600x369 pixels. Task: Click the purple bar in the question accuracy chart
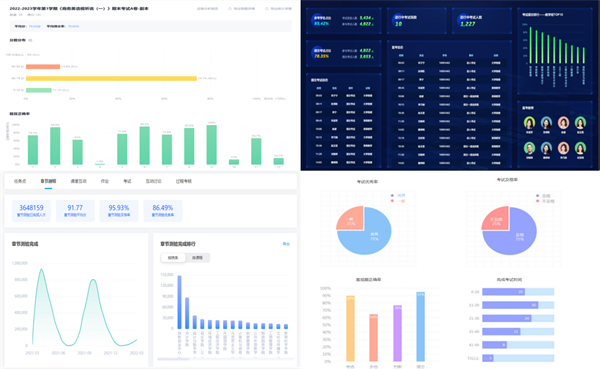[x=398, y=333]
